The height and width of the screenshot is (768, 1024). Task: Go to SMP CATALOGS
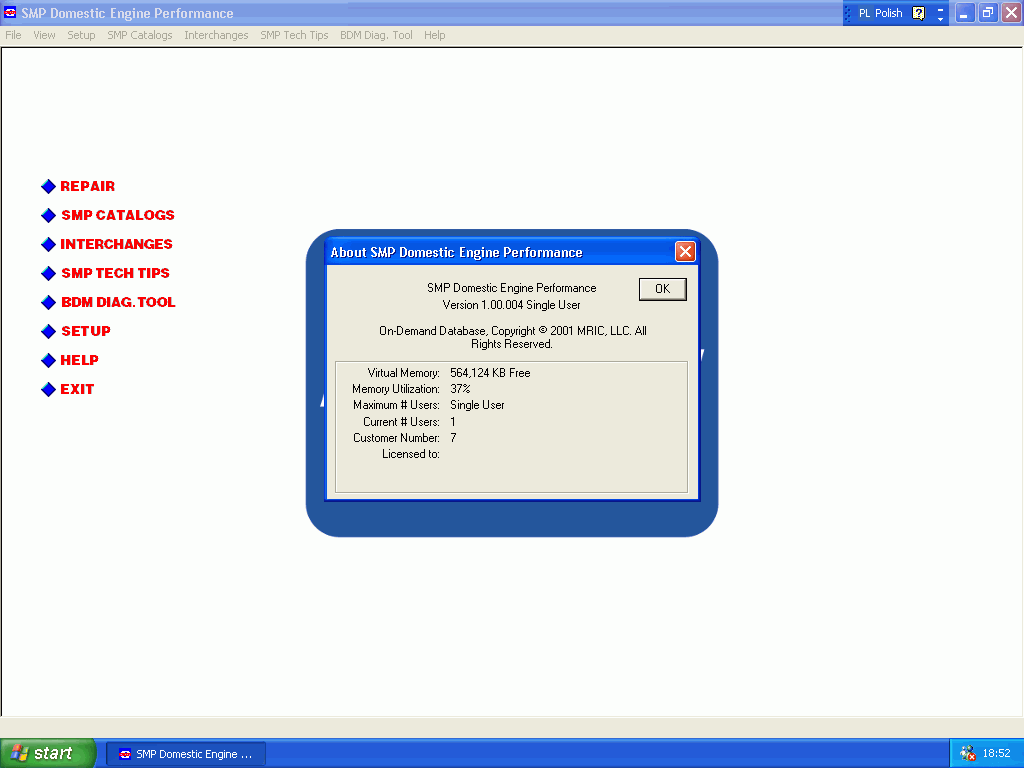[118, 216]
